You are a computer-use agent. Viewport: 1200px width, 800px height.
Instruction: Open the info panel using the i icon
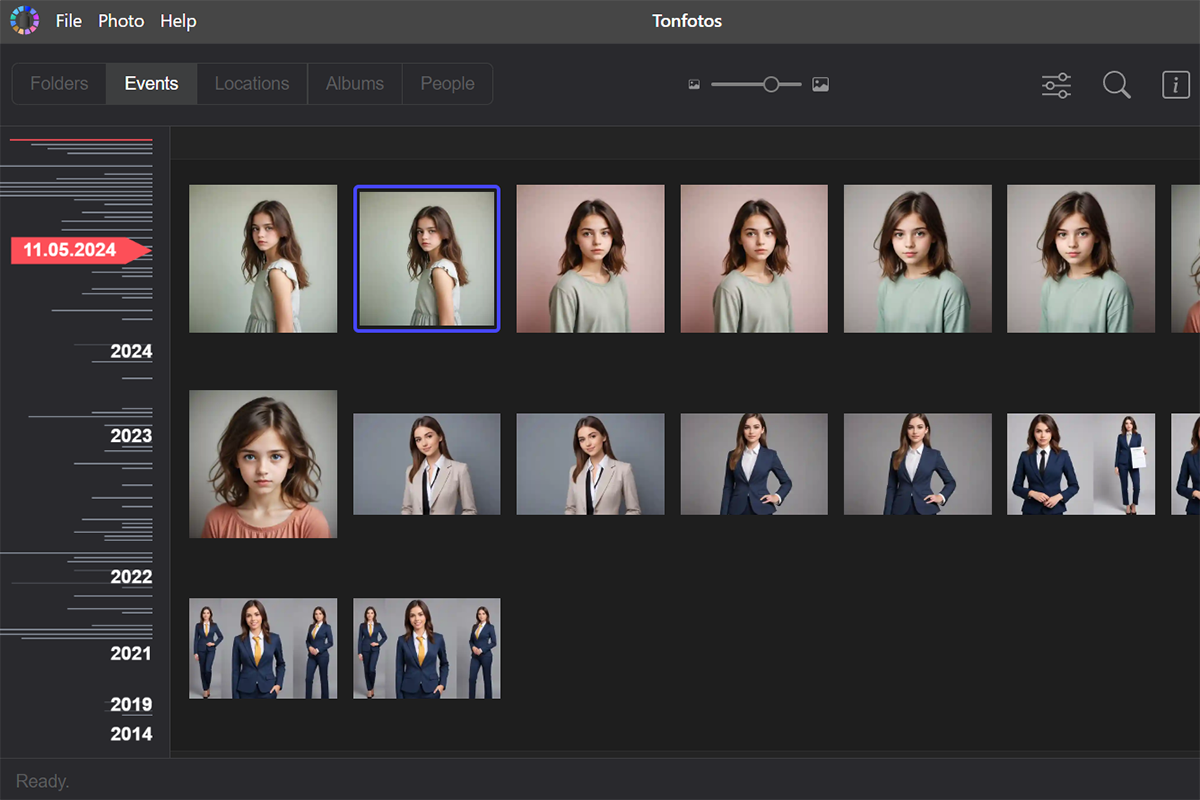(1177, 85)
